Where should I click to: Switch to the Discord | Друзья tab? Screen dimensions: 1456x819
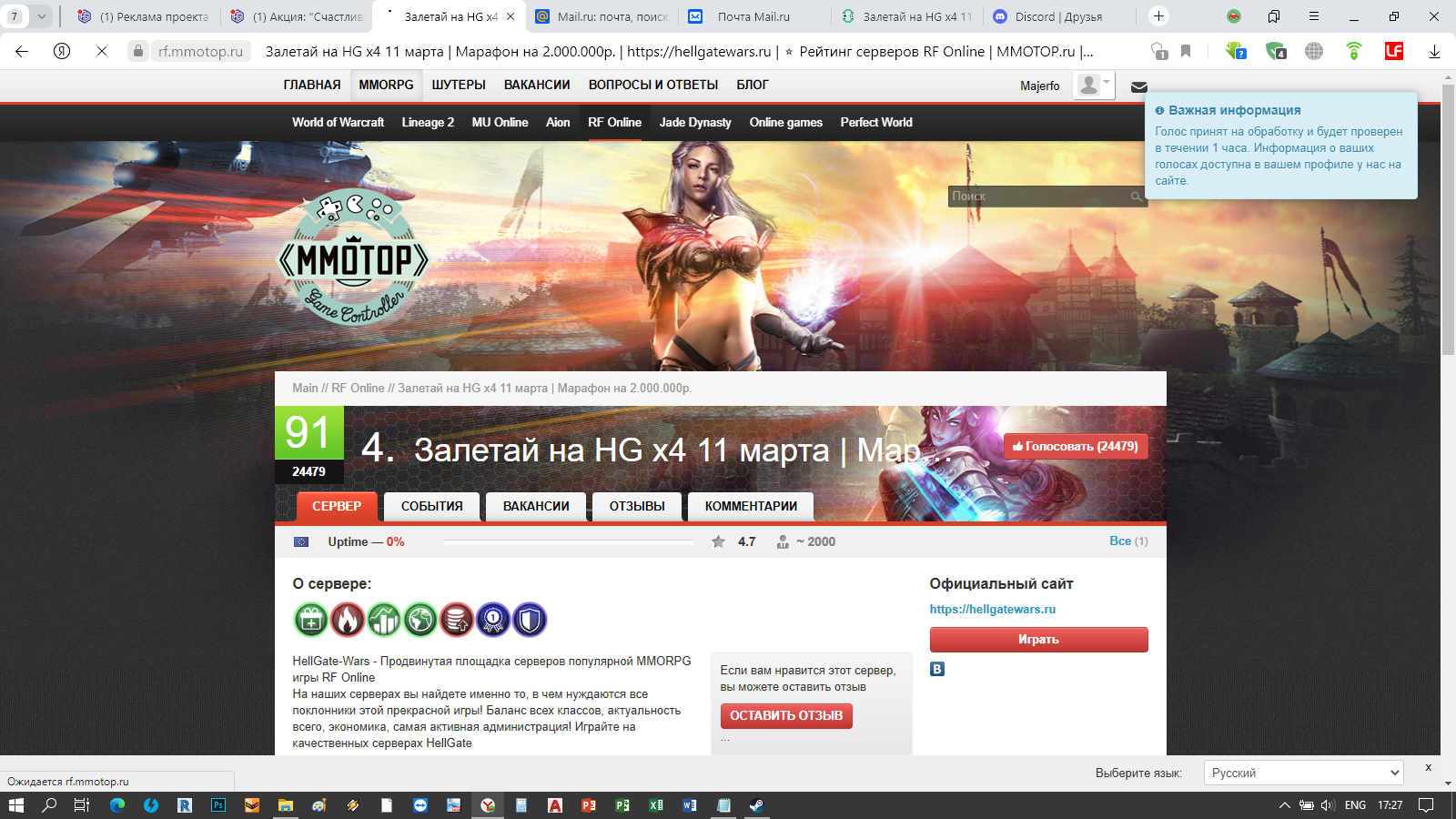click(x=1059, y=16)
